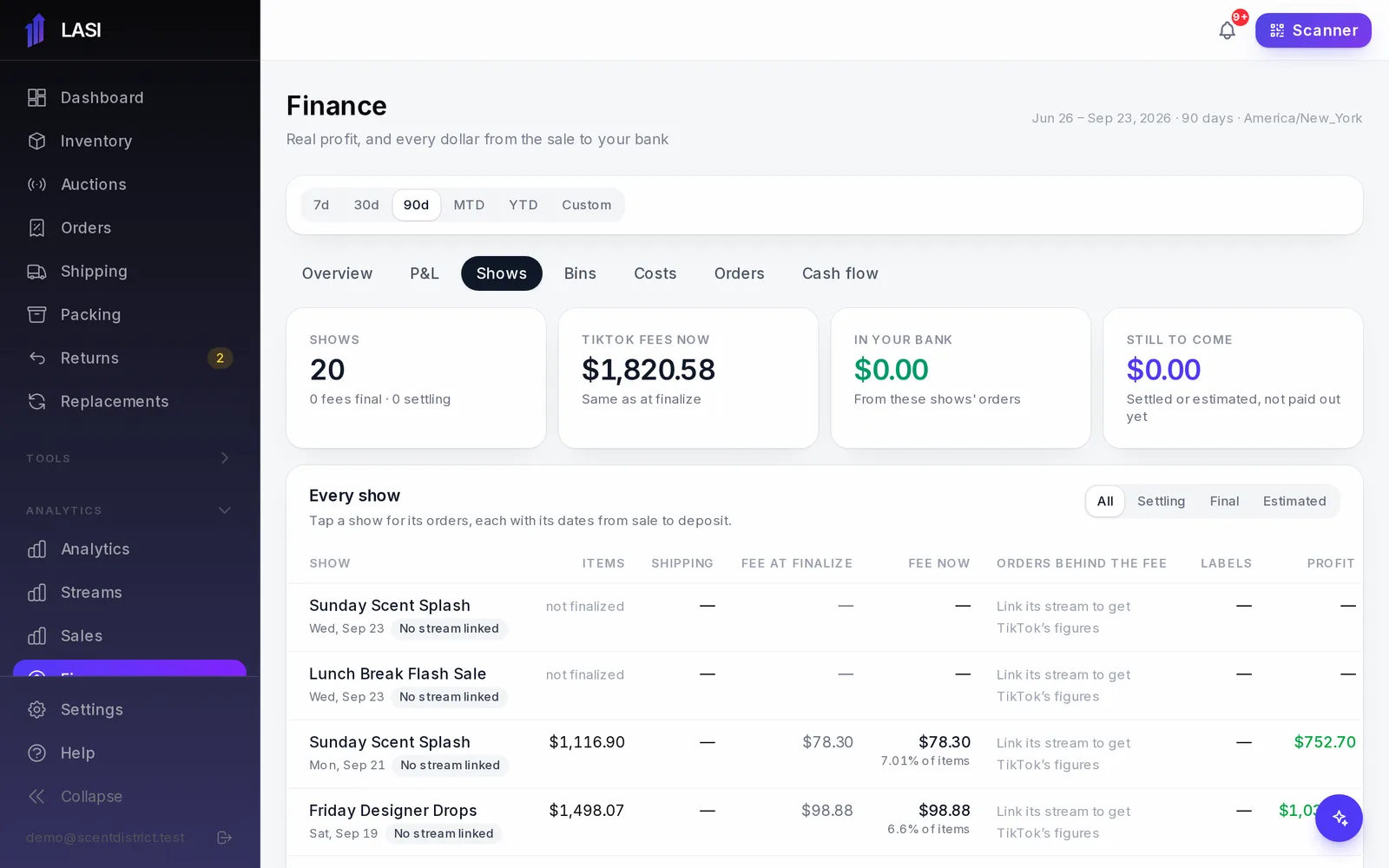The image size is (1389, 868).
Task: Open Orders receipt icon
Action: pos(36,228)
